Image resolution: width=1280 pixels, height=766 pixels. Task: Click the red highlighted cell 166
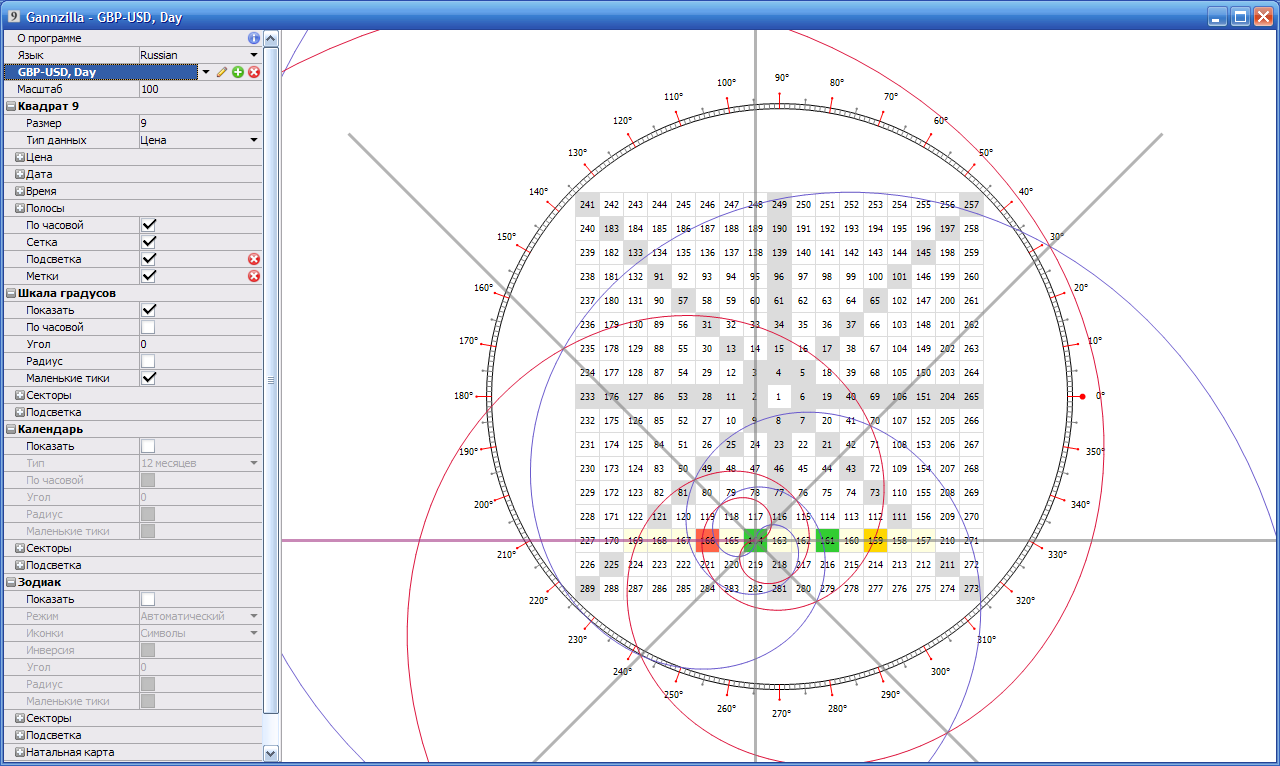pyautogui.click(x=707, y=541)
